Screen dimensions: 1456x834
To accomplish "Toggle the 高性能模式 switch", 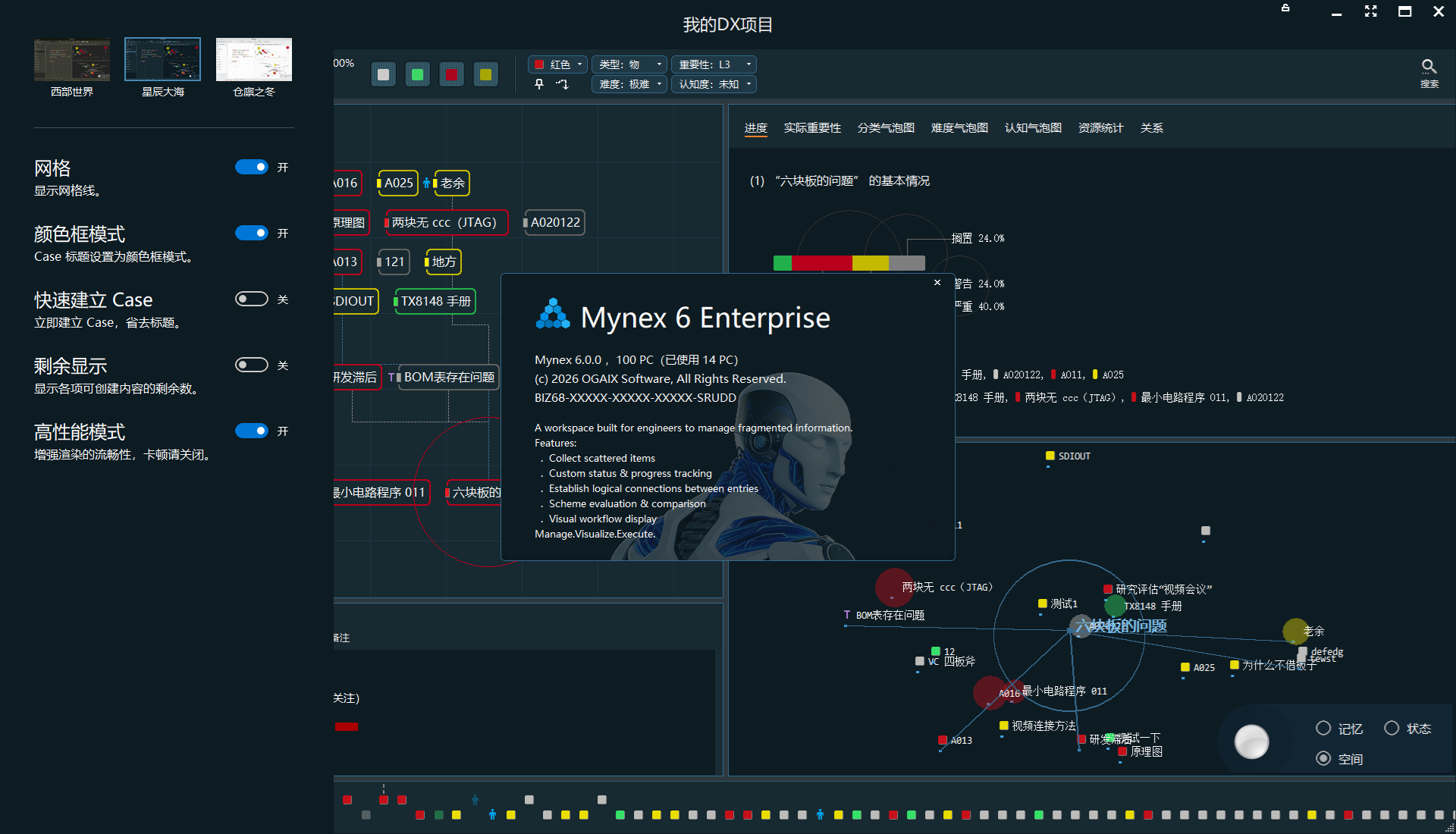I will [x=252, y=431].
